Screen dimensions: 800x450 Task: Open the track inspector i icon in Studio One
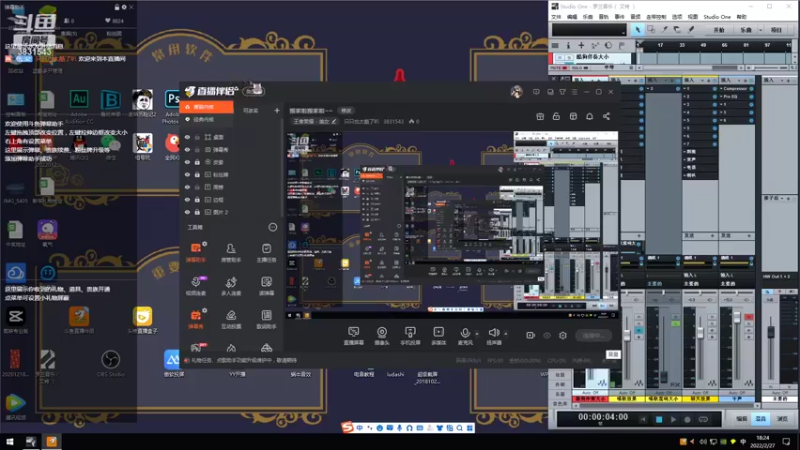tap(568, 45)
